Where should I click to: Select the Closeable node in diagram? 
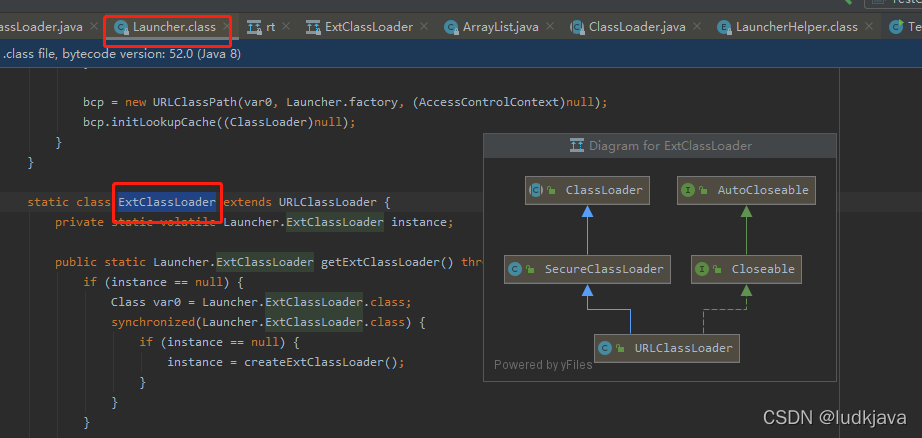[746, 269]
